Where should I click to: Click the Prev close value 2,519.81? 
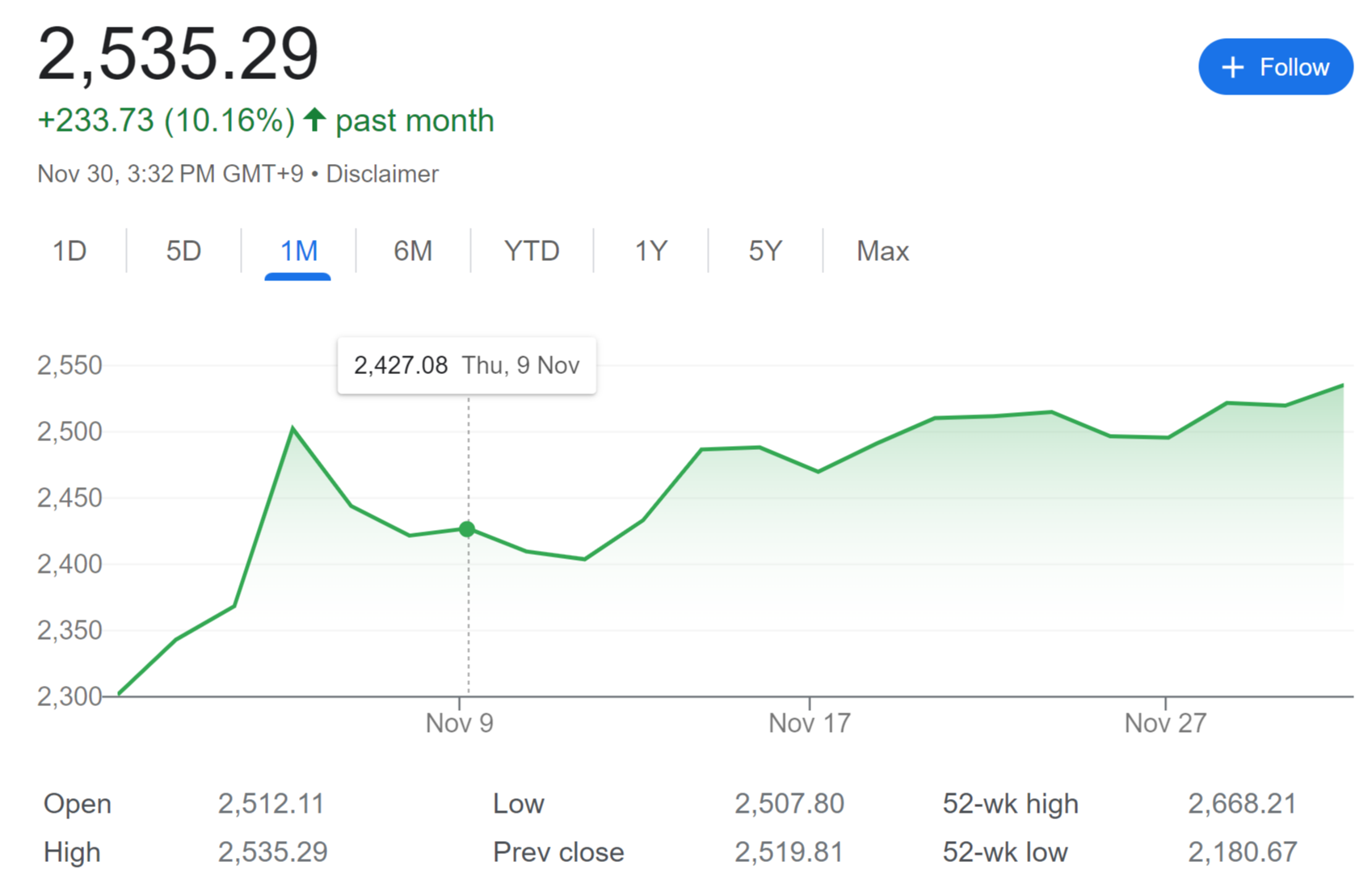789,852
